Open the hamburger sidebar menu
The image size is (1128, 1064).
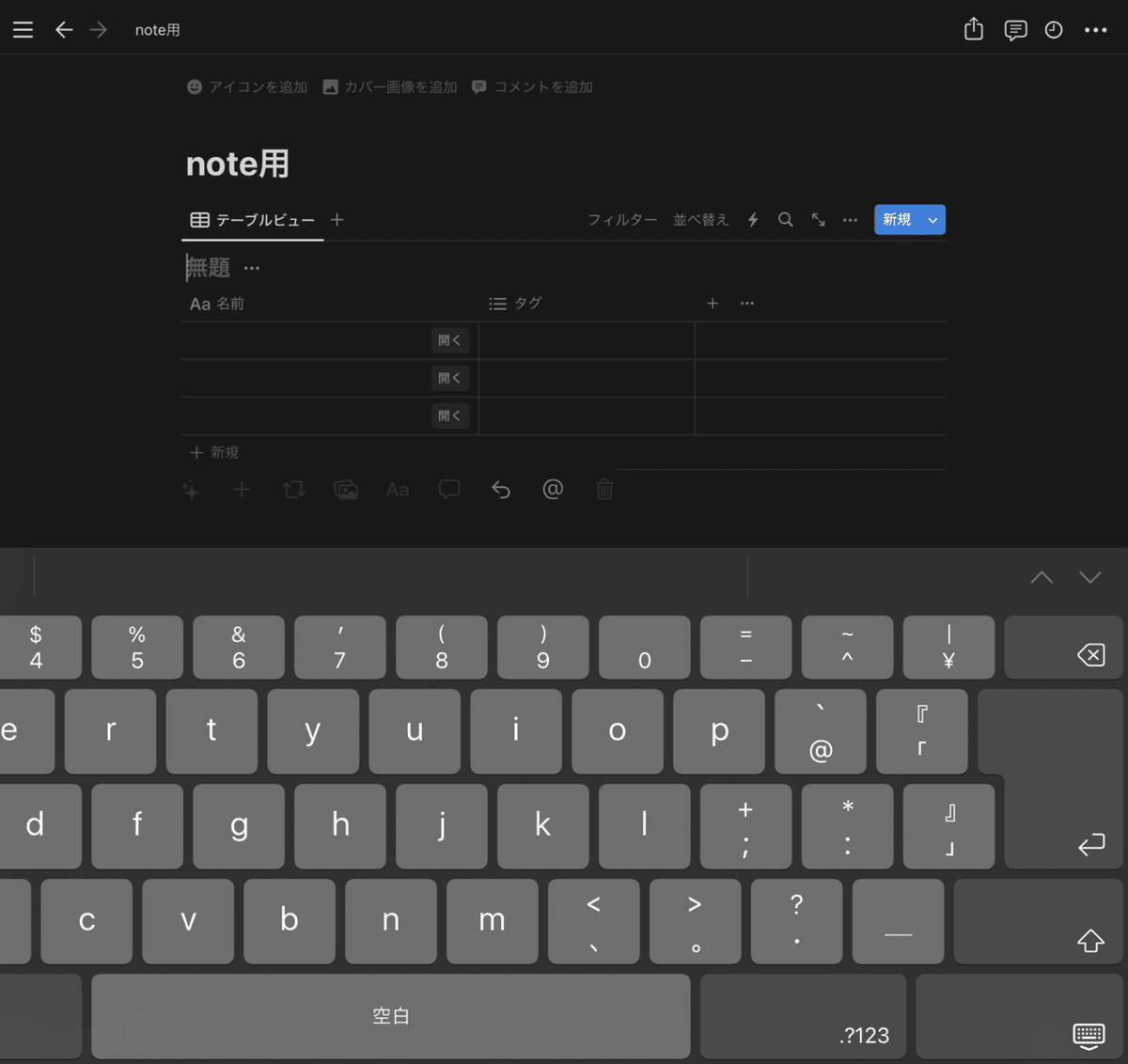click(x=23, y=30)
